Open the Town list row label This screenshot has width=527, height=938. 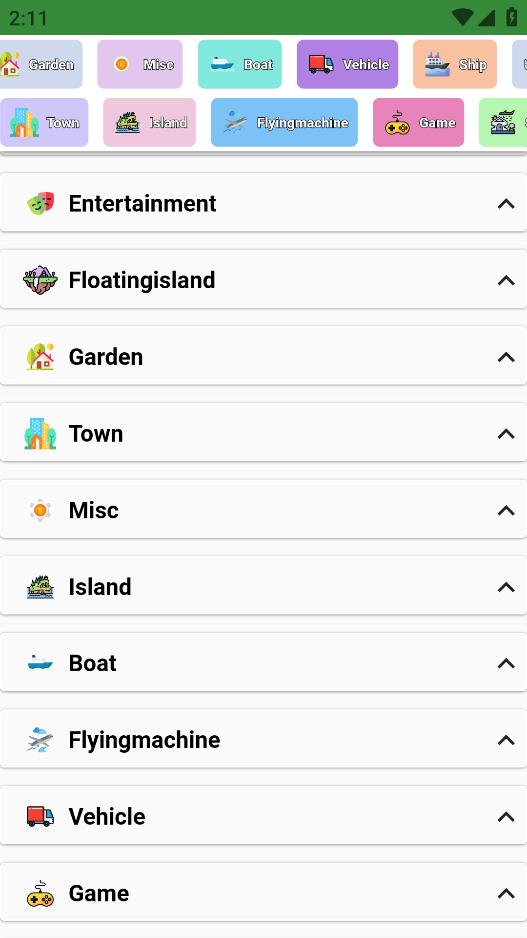pyautogui.click(x=96, y=434)
